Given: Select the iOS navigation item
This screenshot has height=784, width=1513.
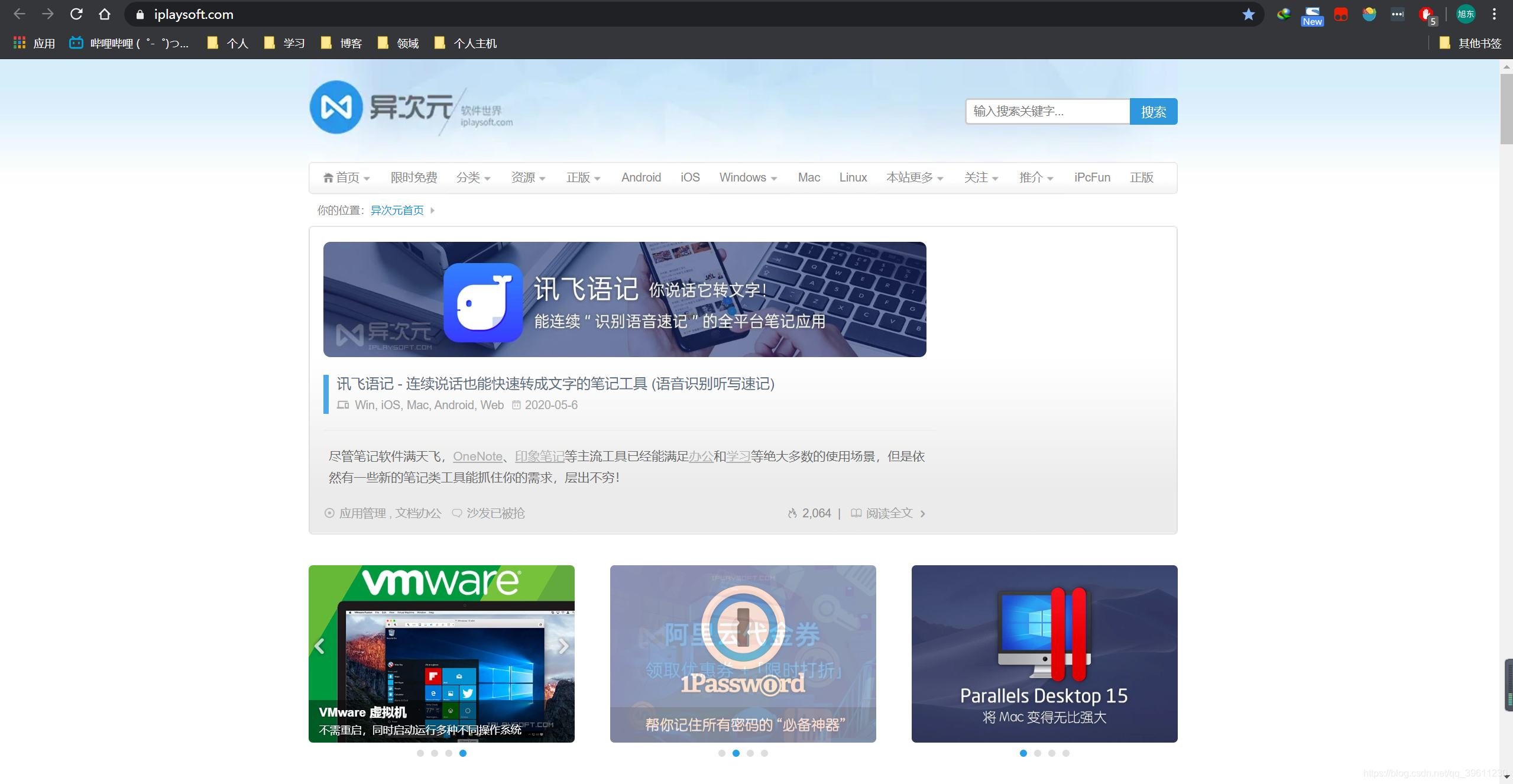Looking at the screenshot, I should pyautogui.click(x=689, y=177).
